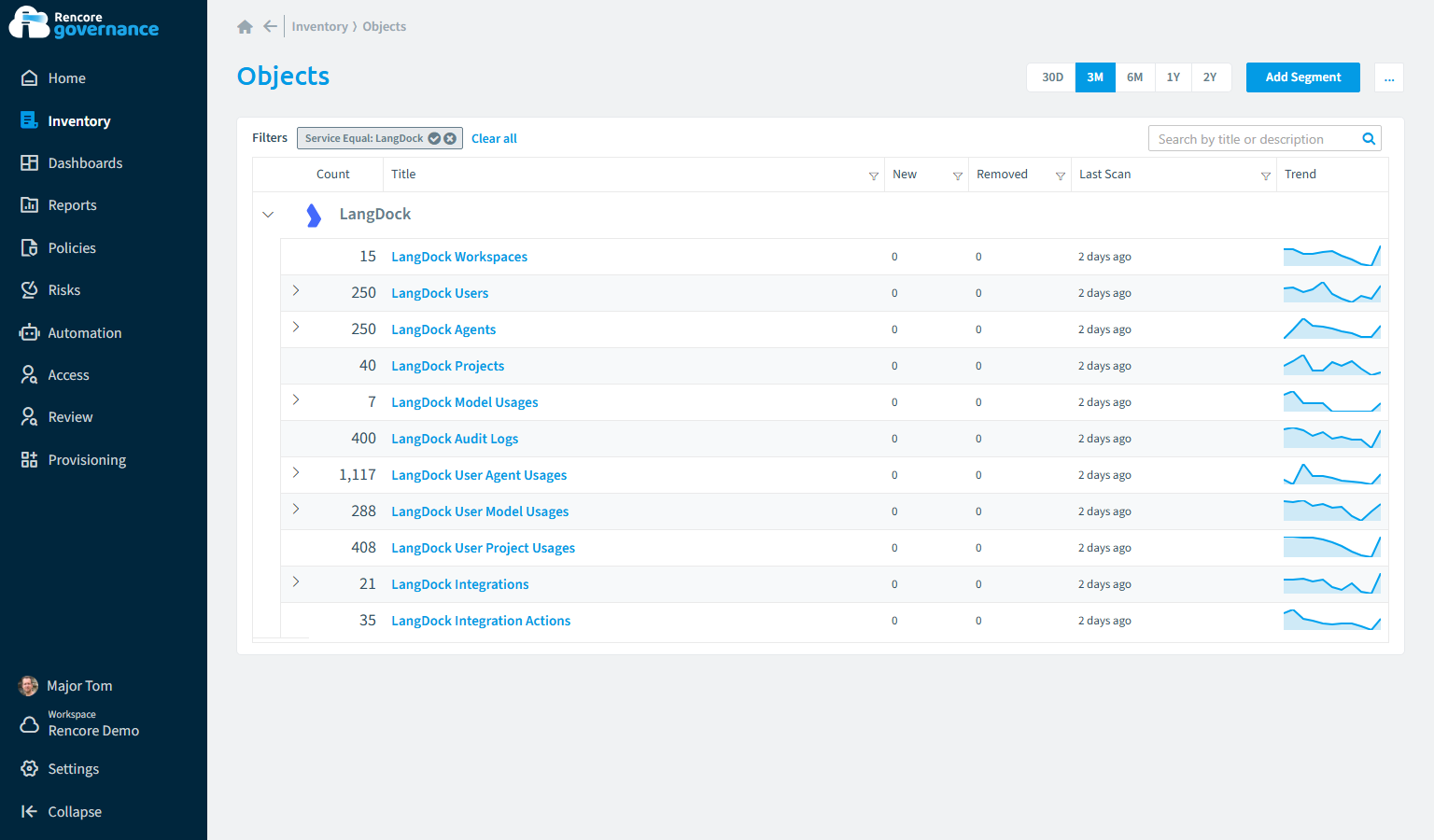
Task: Open the LangDock User Agent Usages link
Action: (479, 475)
